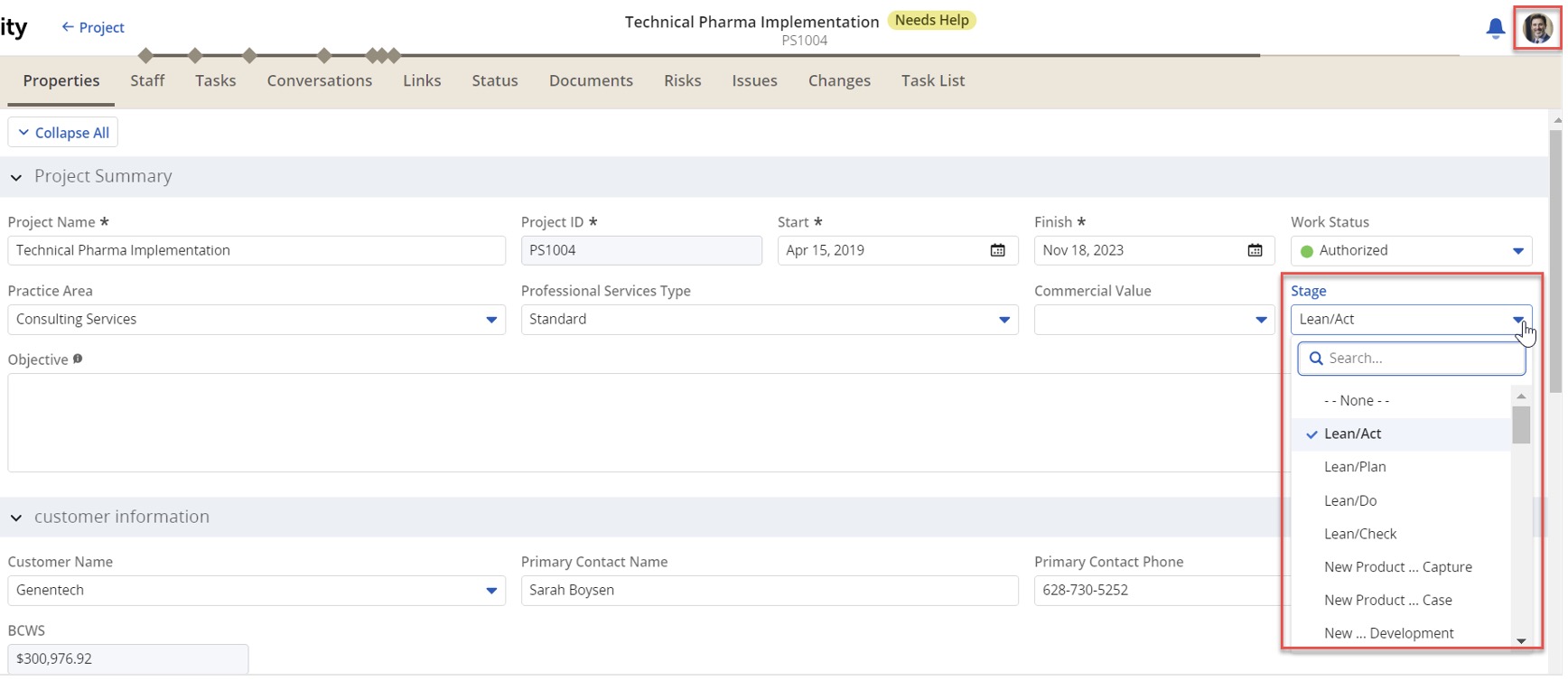Click the first milestone diamond on timeline
This screenshot has height=681, width=1568.
click(x=146, y=56)
